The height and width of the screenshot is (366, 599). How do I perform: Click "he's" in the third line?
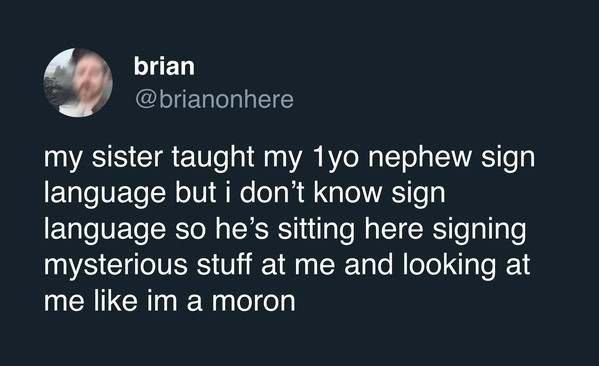coord(242,229)
